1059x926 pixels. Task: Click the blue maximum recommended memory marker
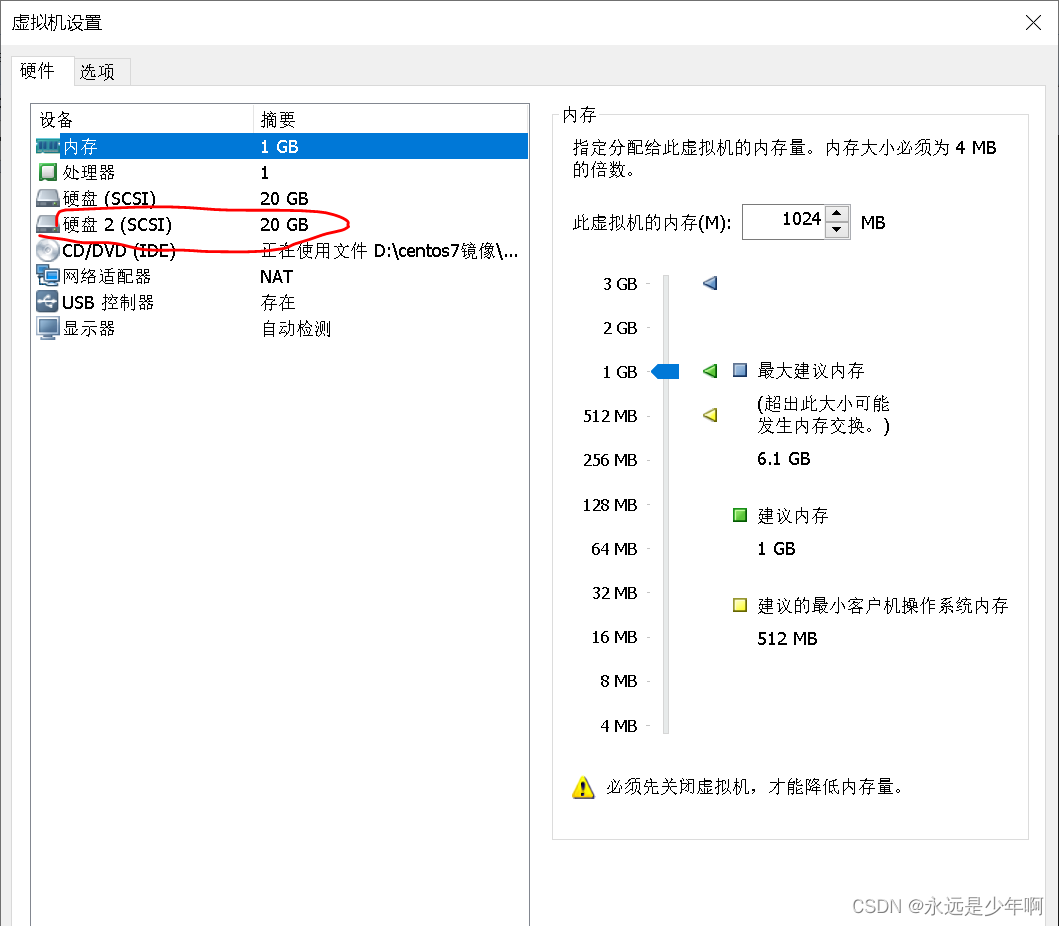tap(738, 371)
